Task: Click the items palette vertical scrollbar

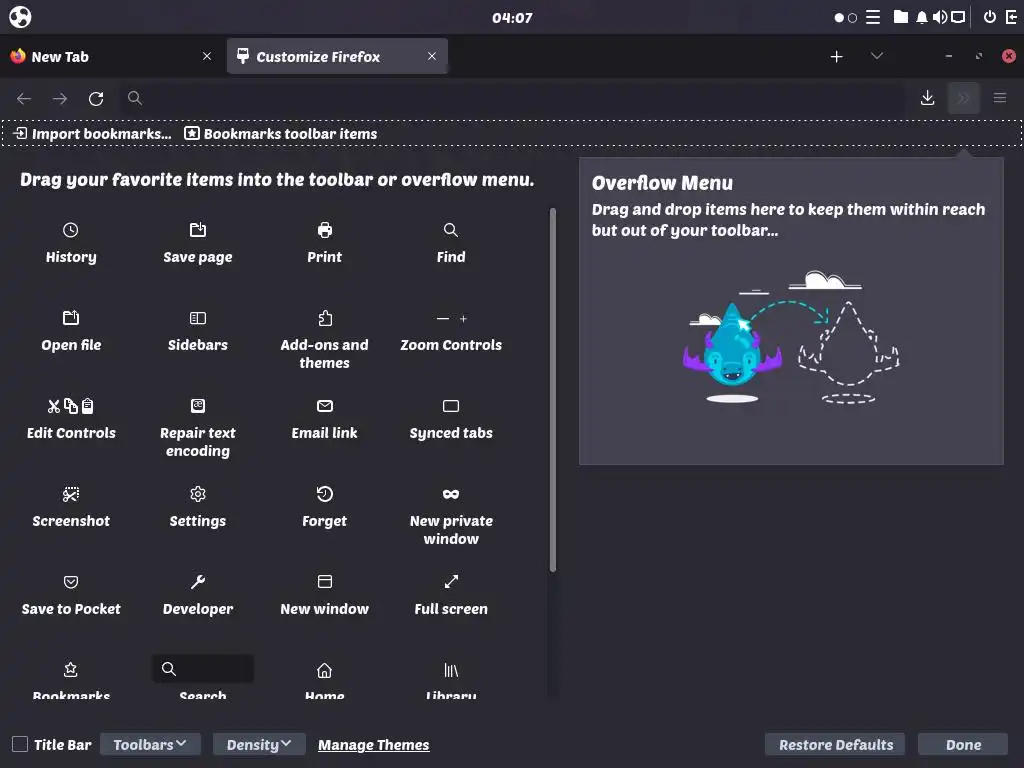Action: (x=553, y=391)
